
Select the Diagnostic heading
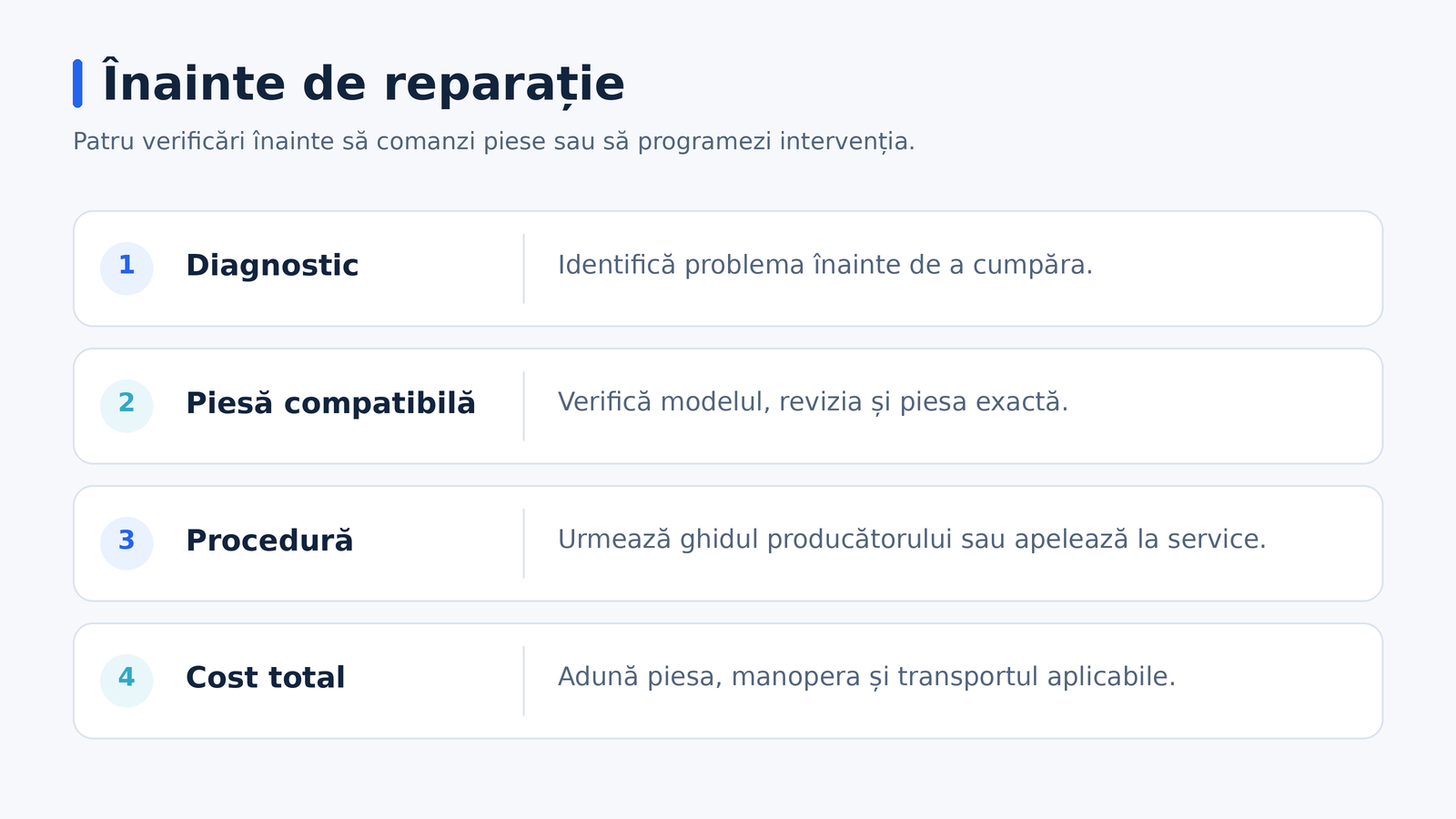click(x=272, y=266)
